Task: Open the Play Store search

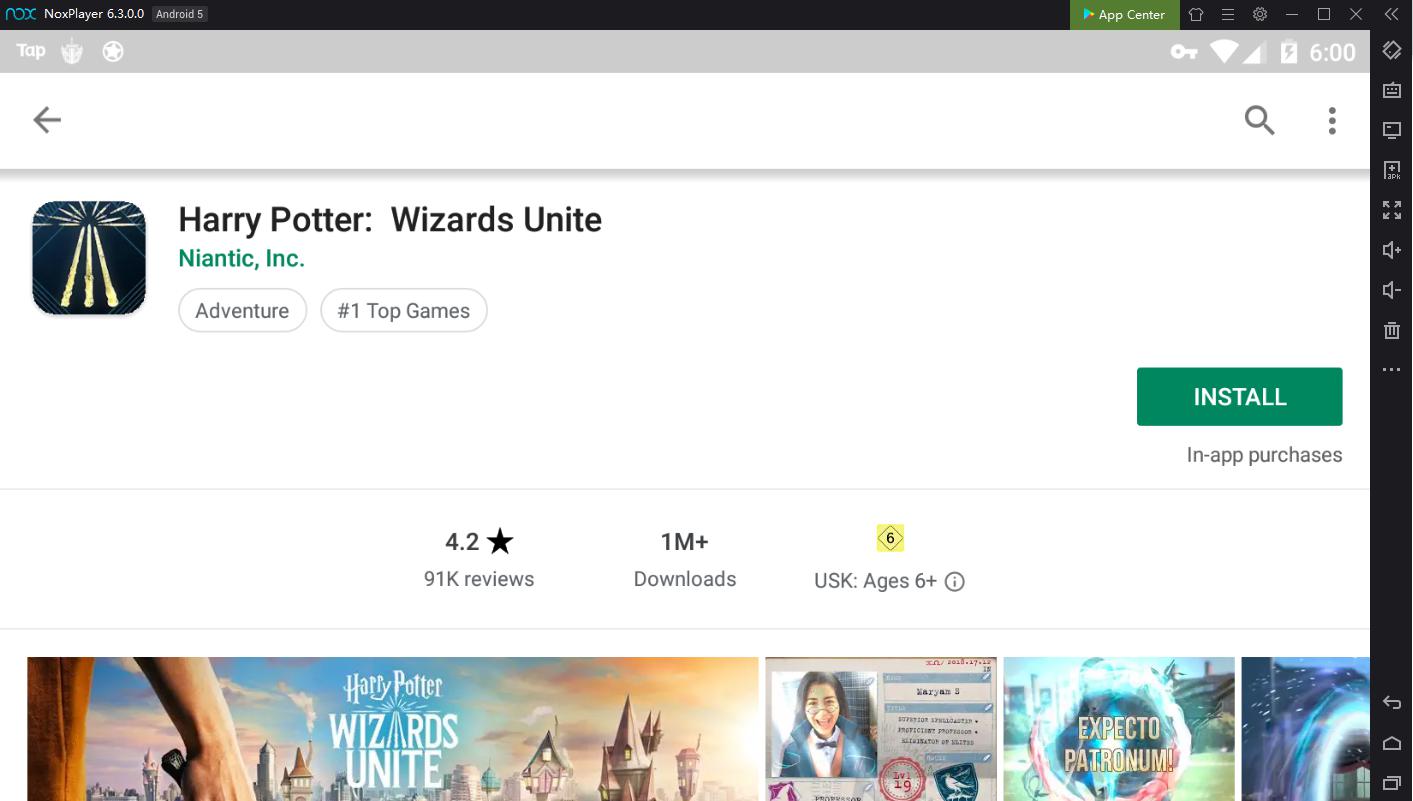Action: (x=1259, y=120)
